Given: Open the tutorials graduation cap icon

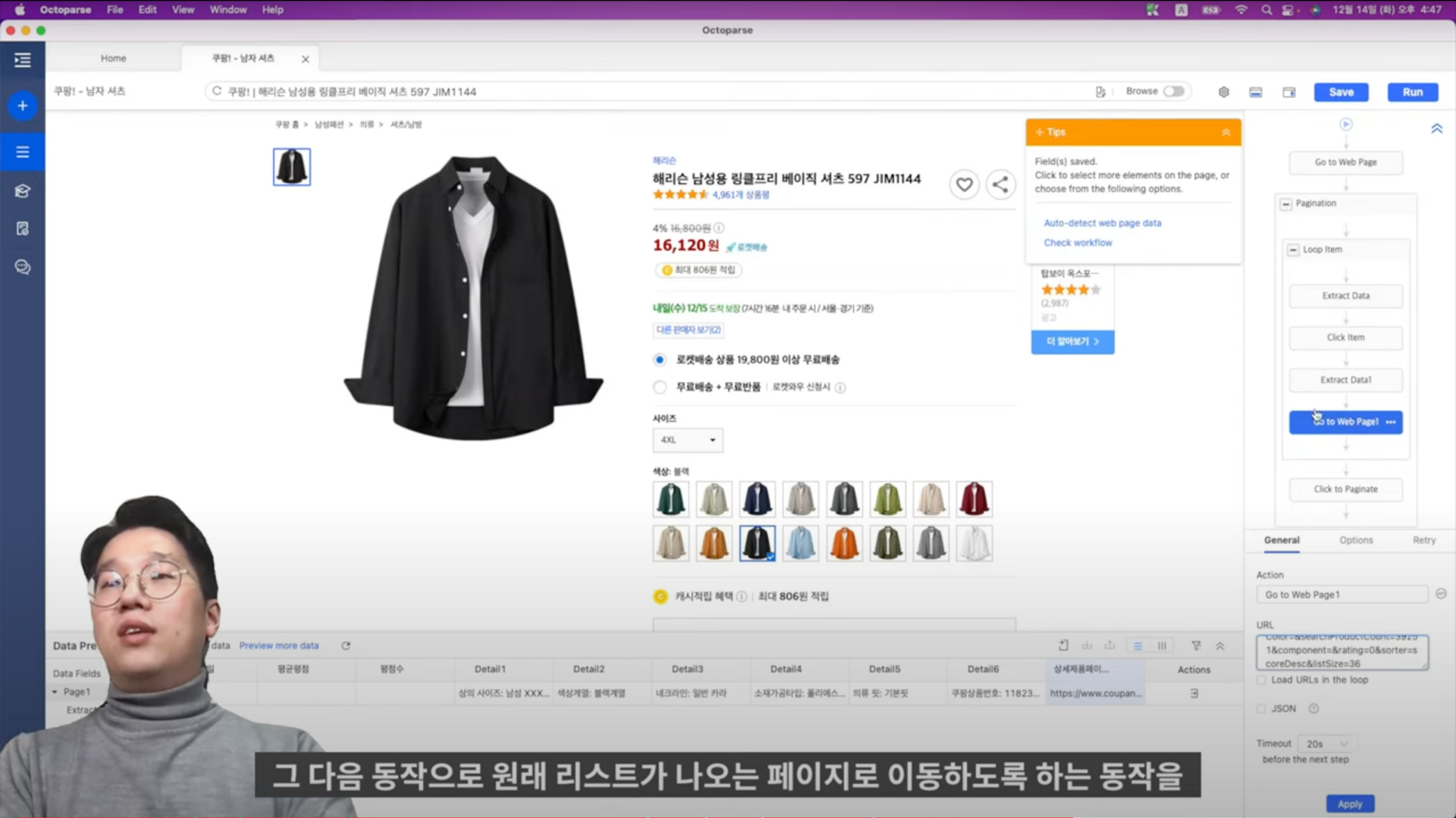Looking at the screenshot, I should pos(23,191).
